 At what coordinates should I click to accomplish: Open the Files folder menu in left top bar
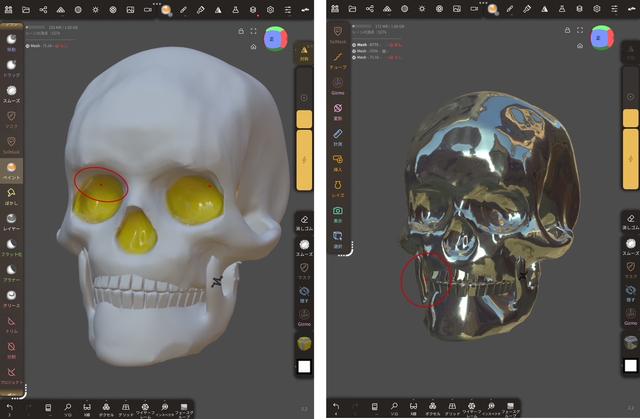pyautogui.click(x=26, y=9)
